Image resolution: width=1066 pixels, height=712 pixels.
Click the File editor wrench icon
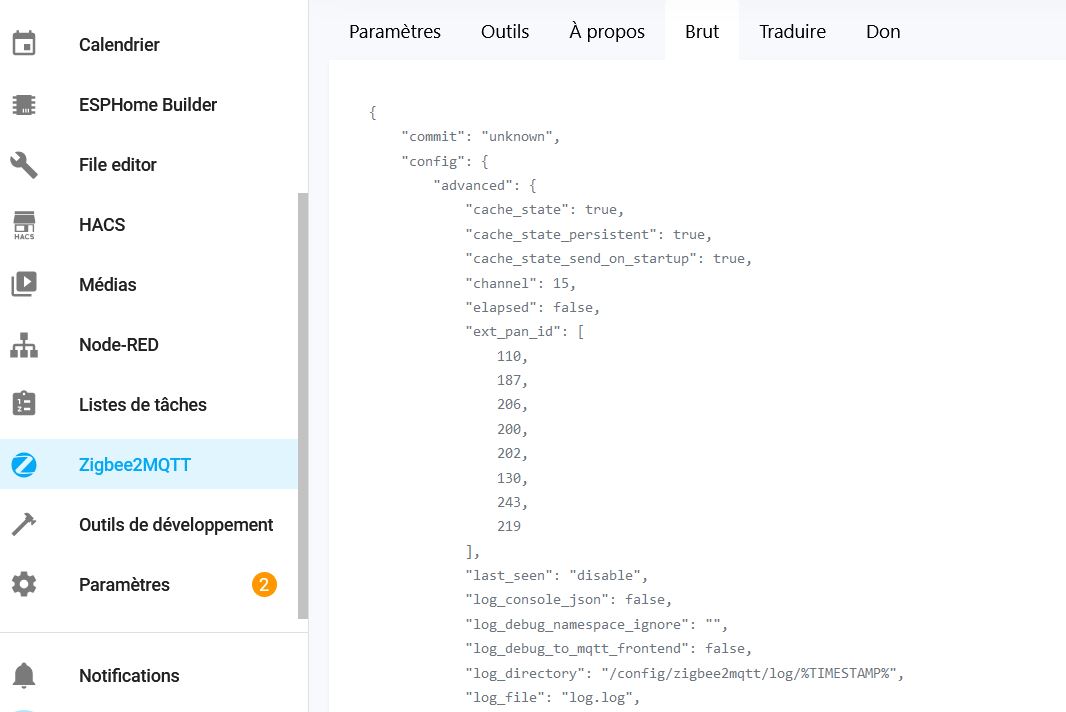(24, 165)
